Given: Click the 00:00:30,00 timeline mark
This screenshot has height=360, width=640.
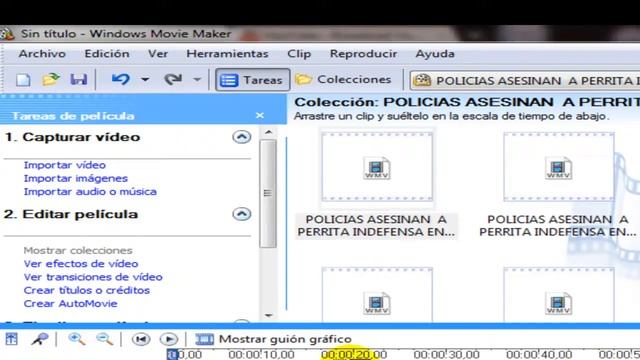Looking at the screenshot, I should (447, 355).
